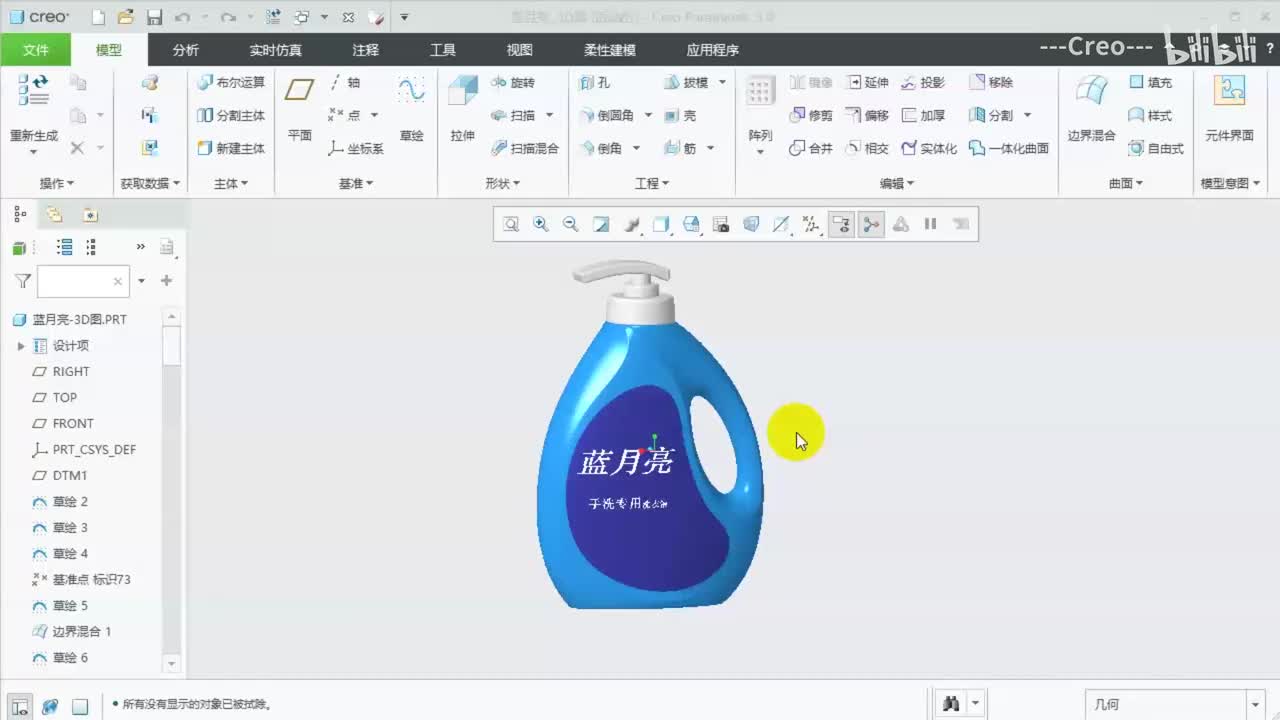
Task: Open the Surfaces (曲面) group dropdown
Action: coord(1126,183)
